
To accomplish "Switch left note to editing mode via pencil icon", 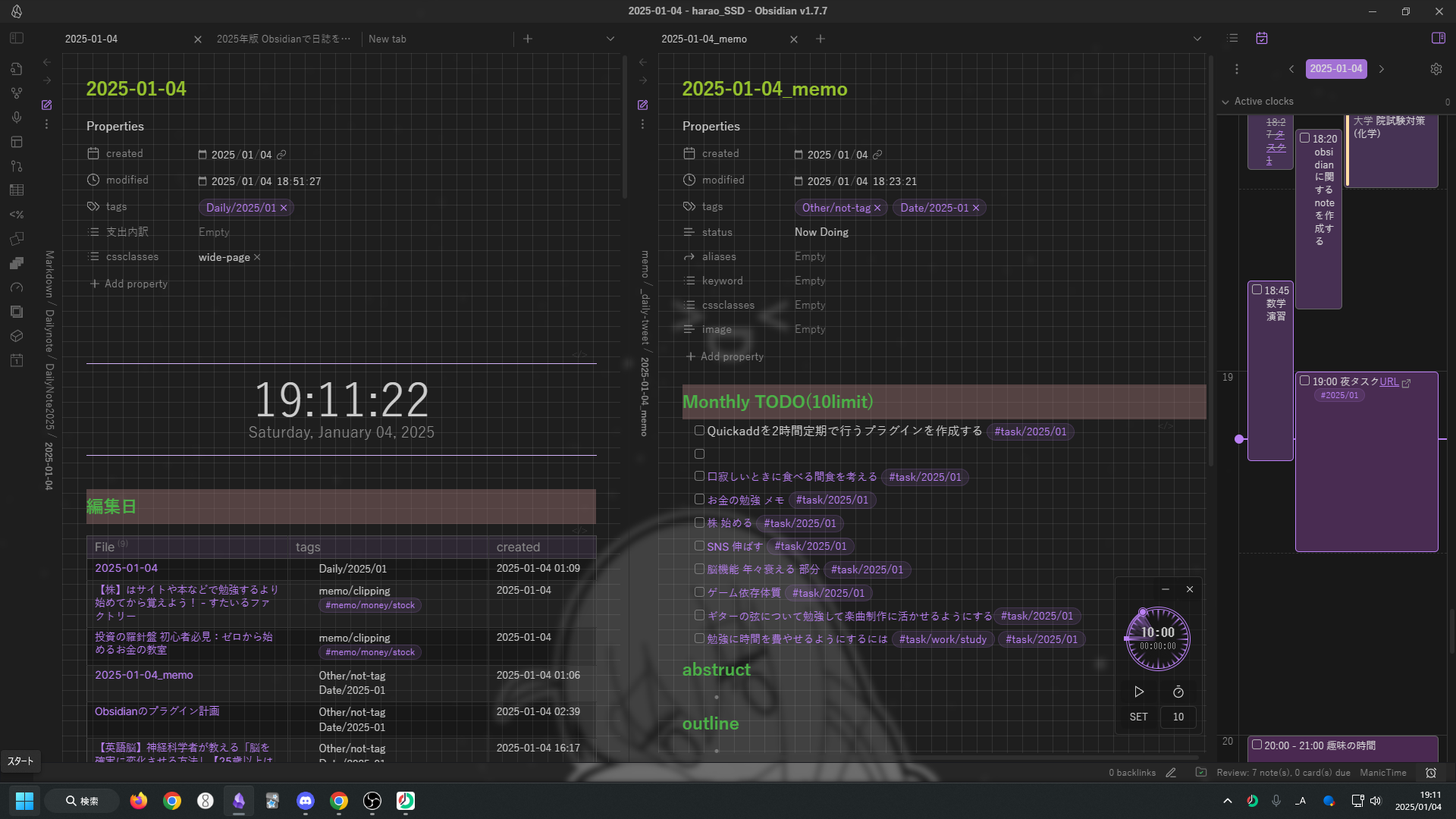I will point(47,105).
